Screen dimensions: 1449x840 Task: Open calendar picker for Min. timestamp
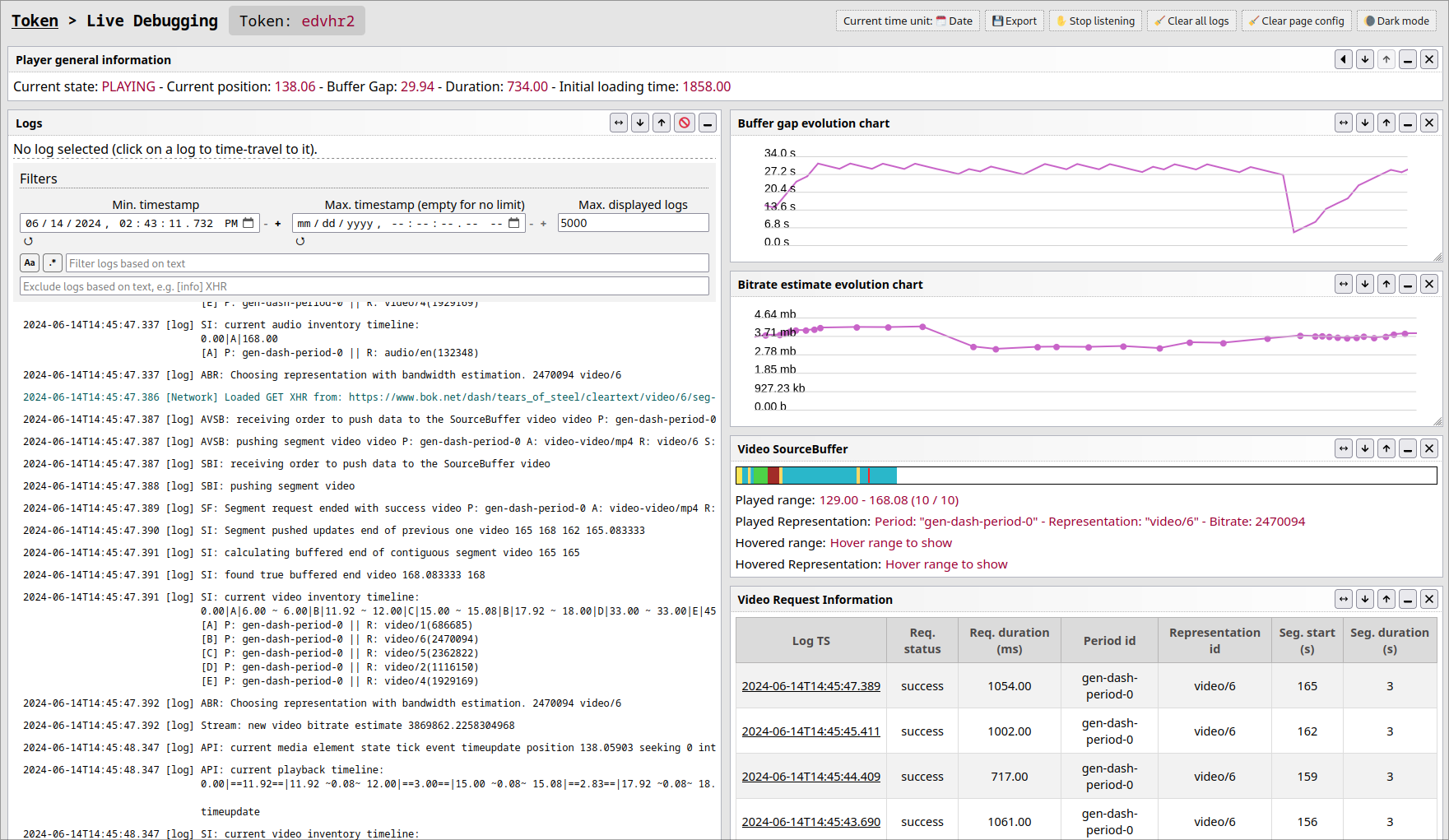click(248, 223)
